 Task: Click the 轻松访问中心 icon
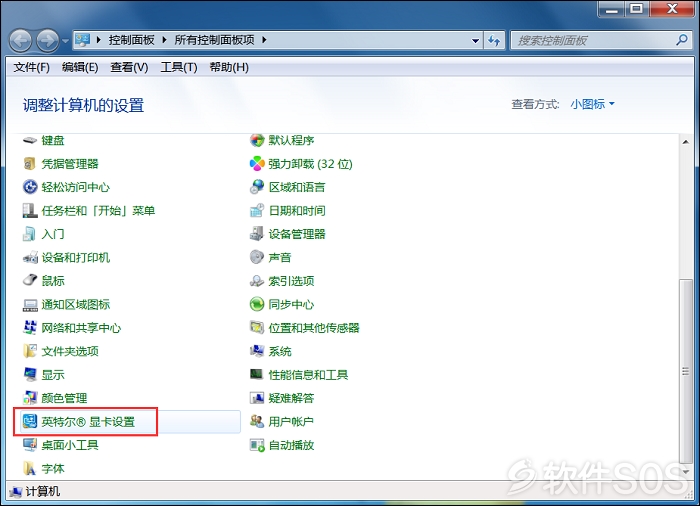(30, 187)
